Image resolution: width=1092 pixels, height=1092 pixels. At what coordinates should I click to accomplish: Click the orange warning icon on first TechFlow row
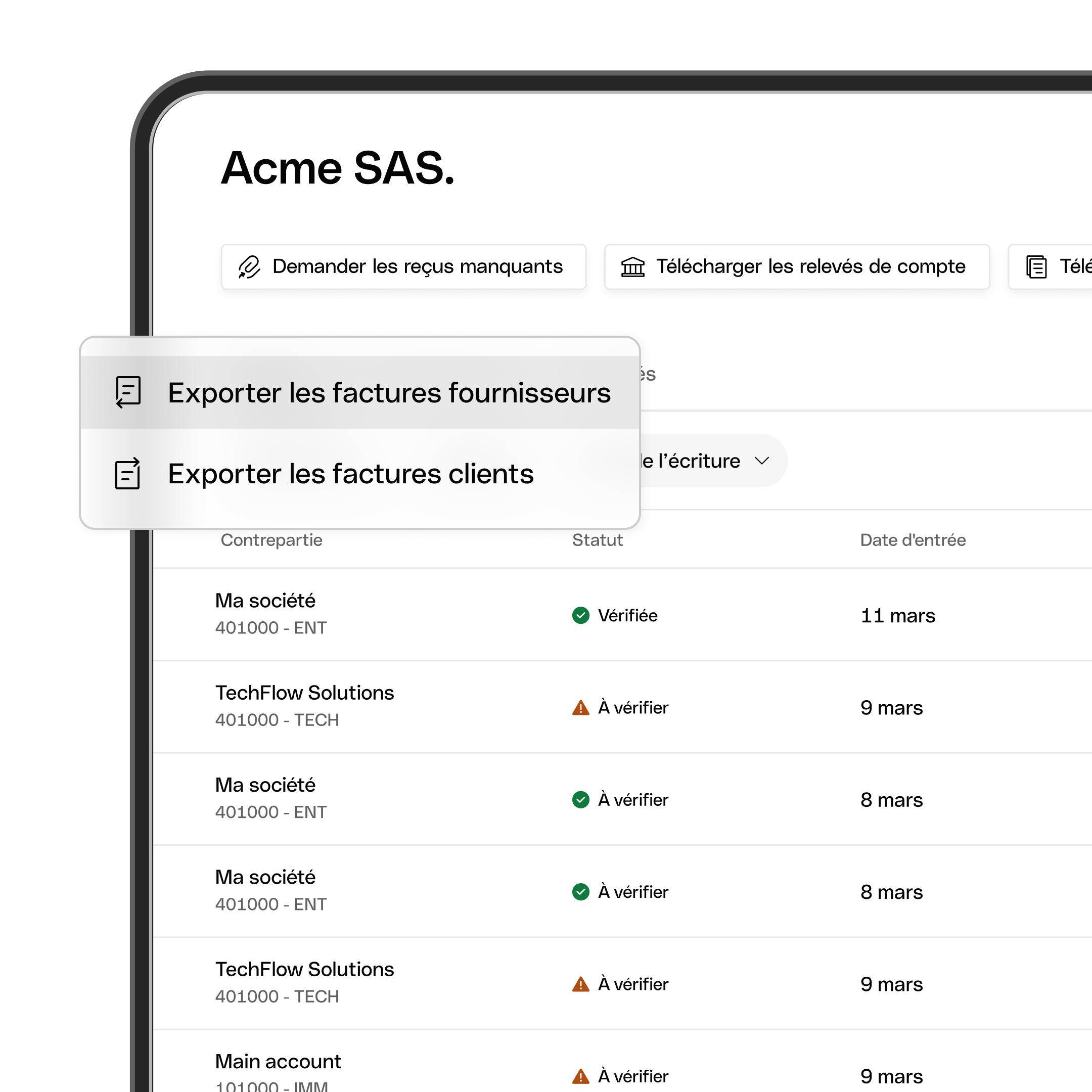pyautogui.click(x=580, y=707)
